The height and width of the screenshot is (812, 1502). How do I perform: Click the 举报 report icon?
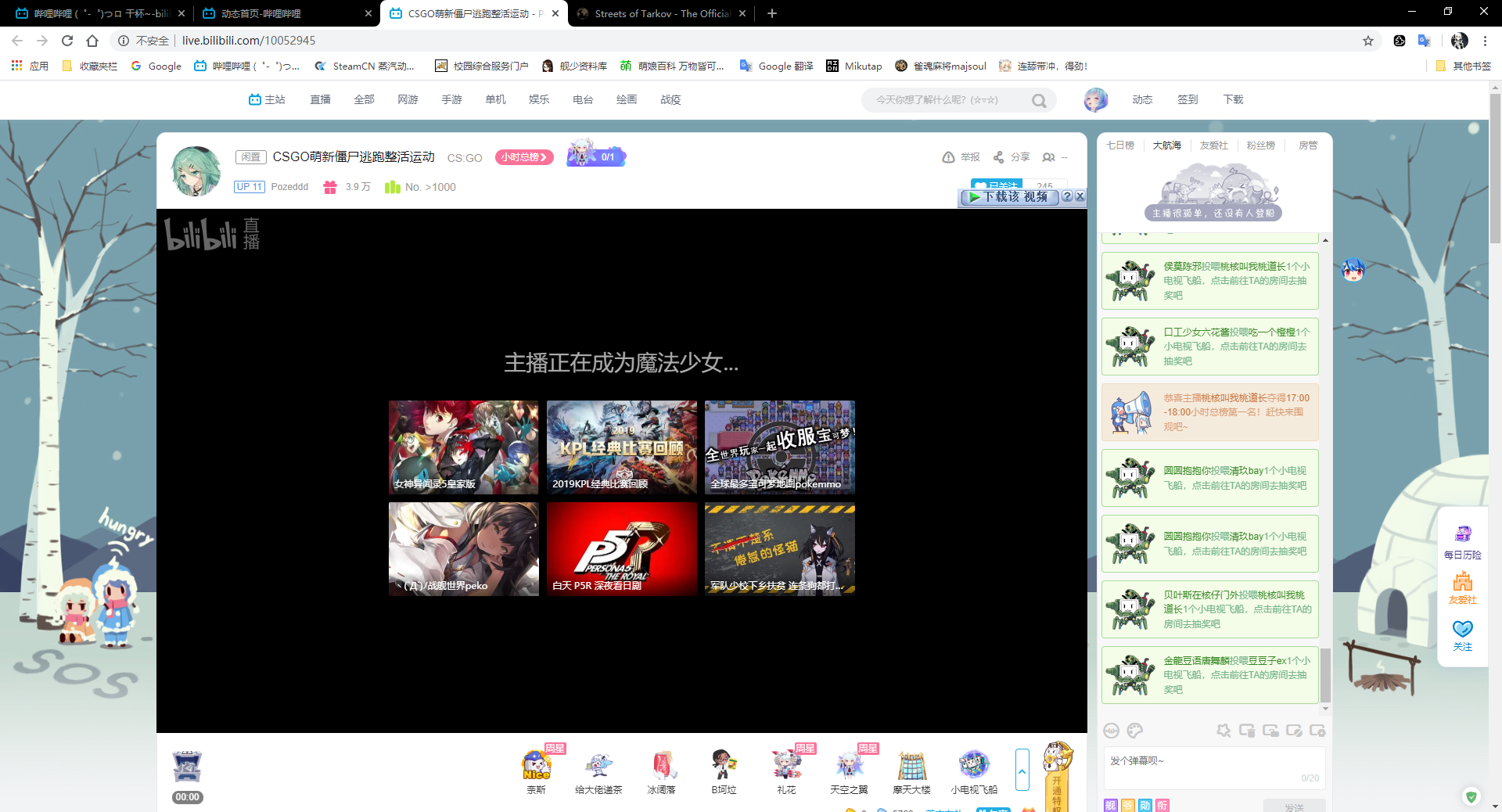coord(948,157)
